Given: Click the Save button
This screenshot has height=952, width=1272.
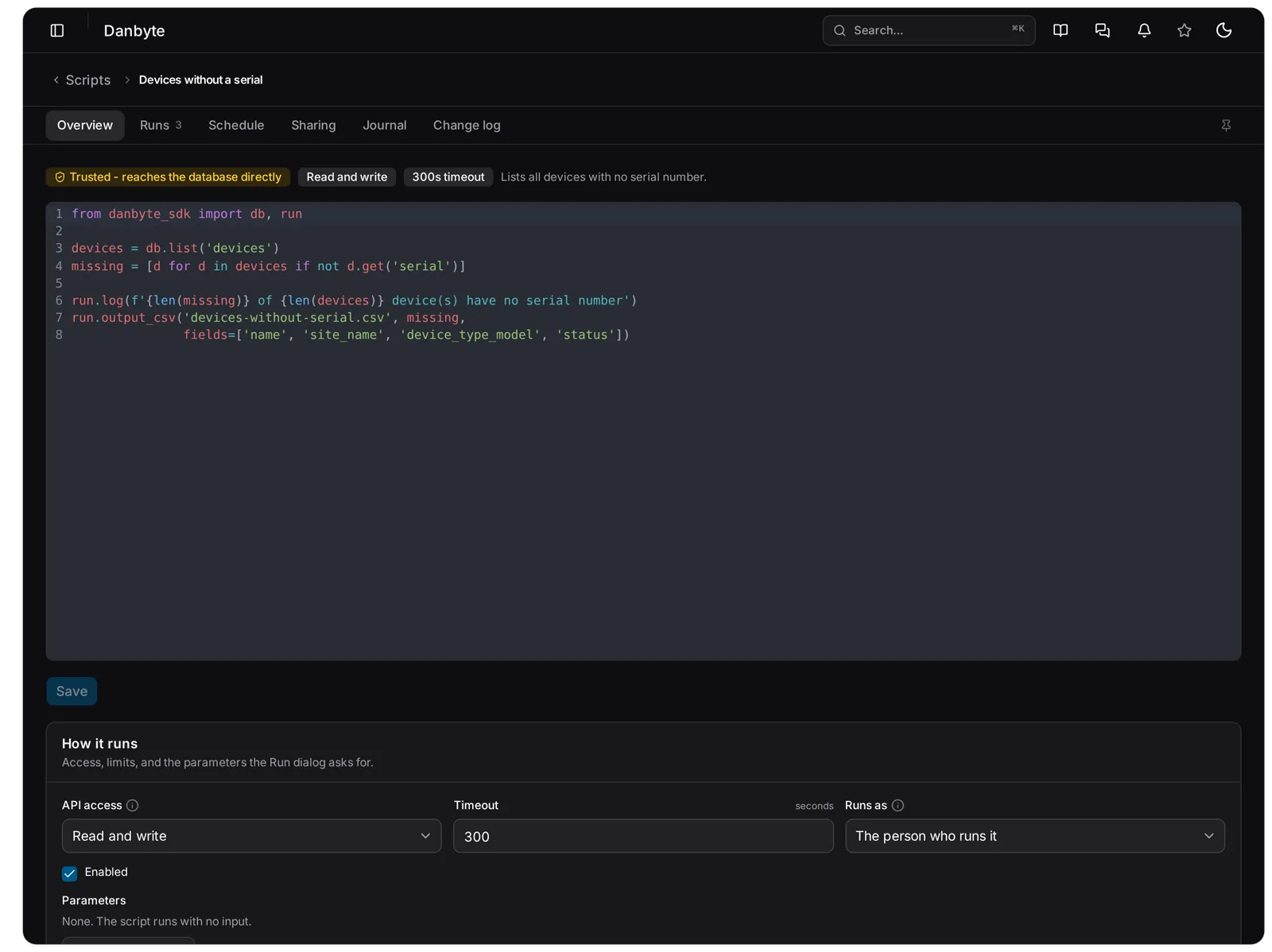Looking at the screenshot, I should click(72, 691).
